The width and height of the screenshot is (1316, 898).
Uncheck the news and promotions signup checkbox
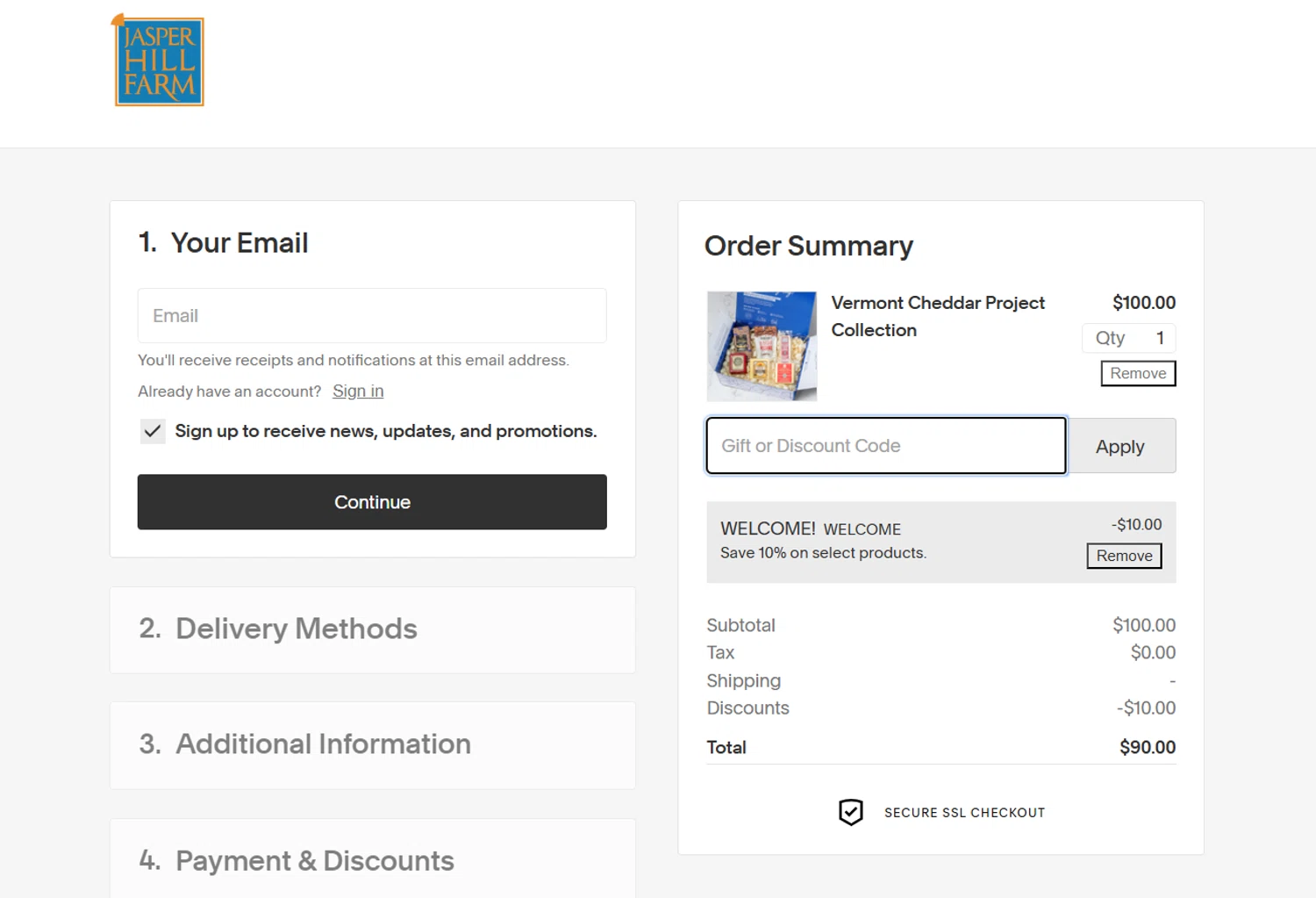click(153, 431)
